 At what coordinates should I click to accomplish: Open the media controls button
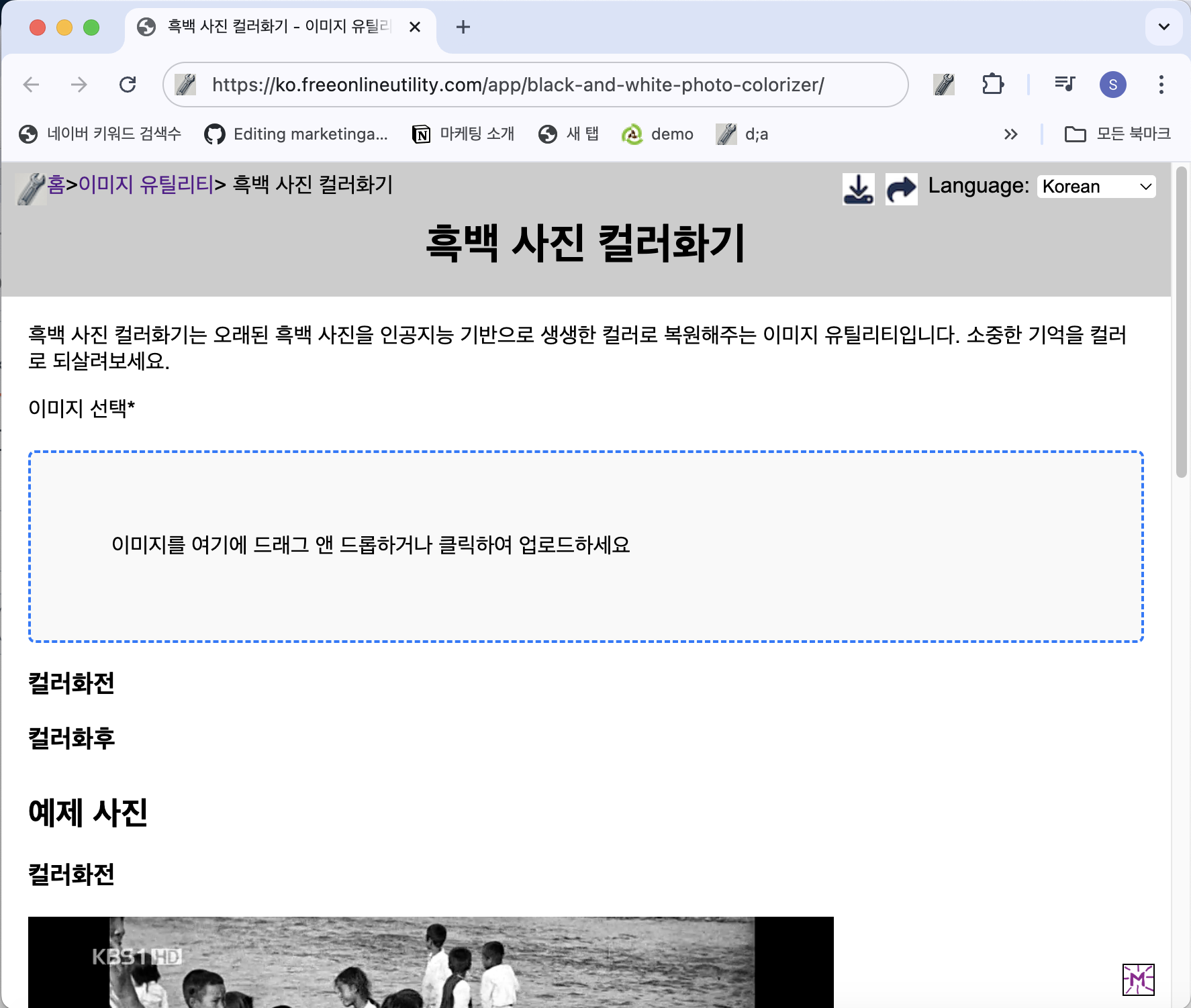[1065, 85]
